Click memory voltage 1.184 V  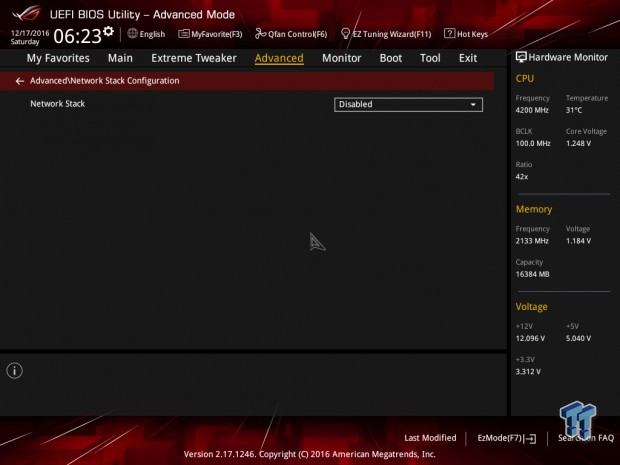578,241
